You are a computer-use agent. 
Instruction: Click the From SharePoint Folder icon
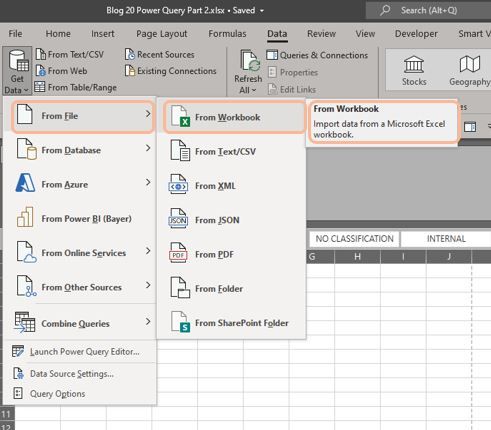pos(180,322)
